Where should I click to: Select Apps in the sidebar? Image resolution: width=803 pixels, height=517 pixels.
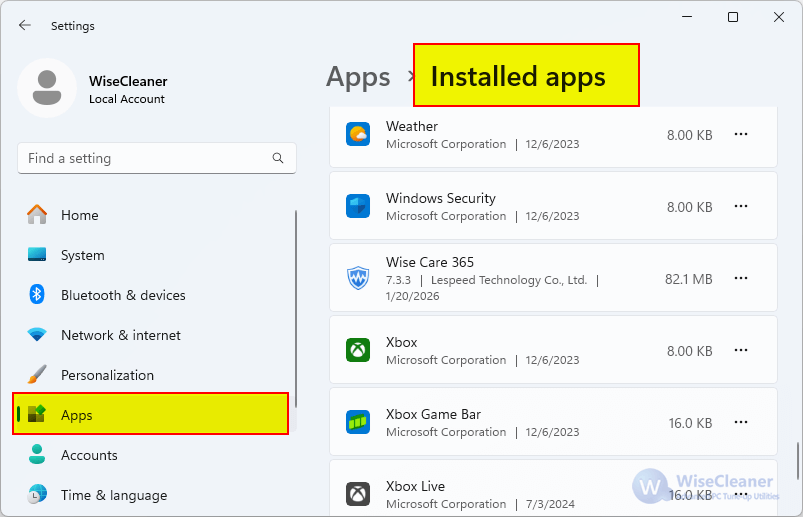tap(151, 414)
